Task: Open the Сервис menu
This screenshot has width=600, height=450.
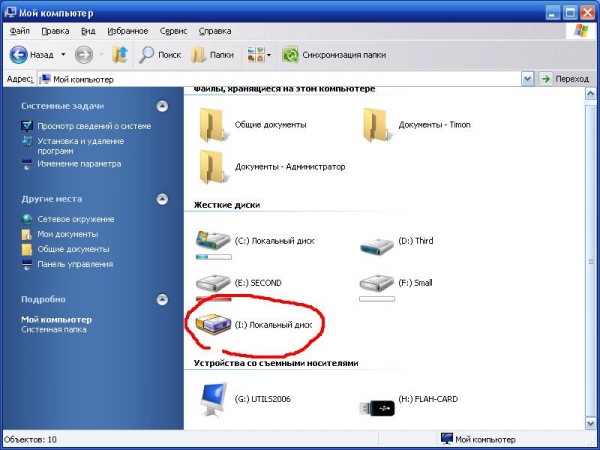Action: [173, 31]
